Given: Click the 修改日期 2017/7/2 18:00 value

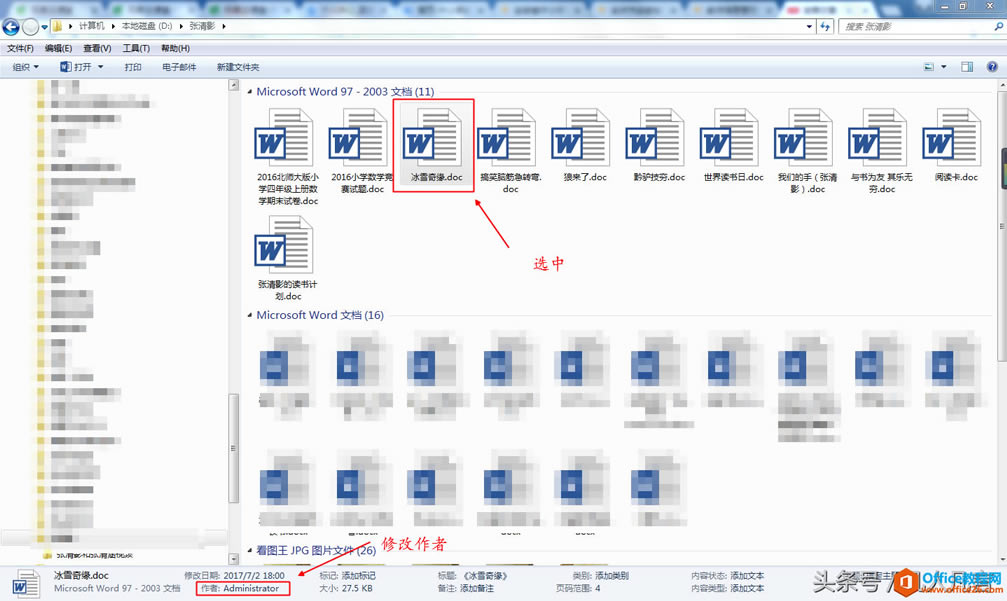Looking at the screenshot, I should tap(254, 576).
